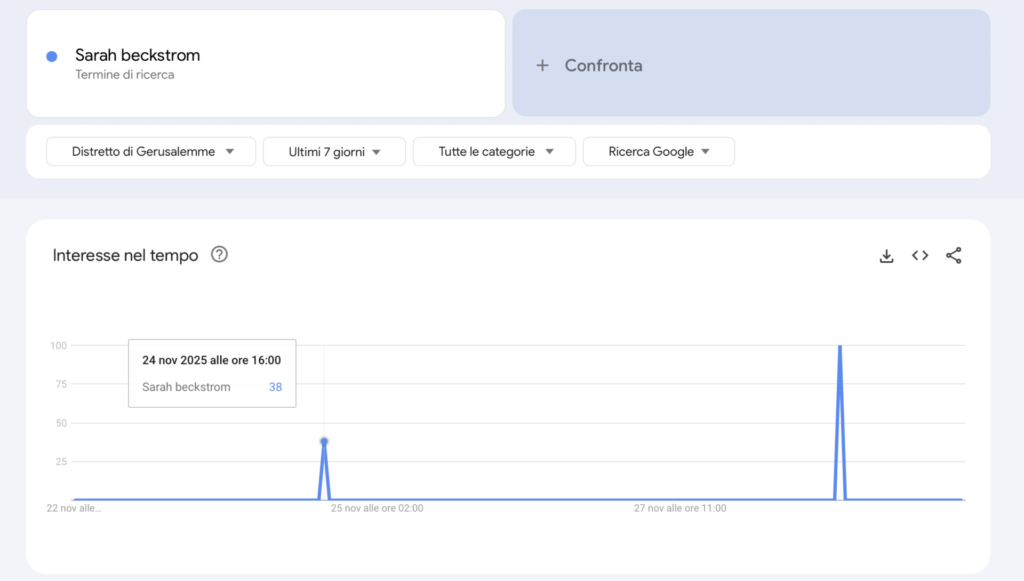
Task: Click the arrow beside Ultimi 7 giorni
Action: pyautogui.click(x=377, y=152)
